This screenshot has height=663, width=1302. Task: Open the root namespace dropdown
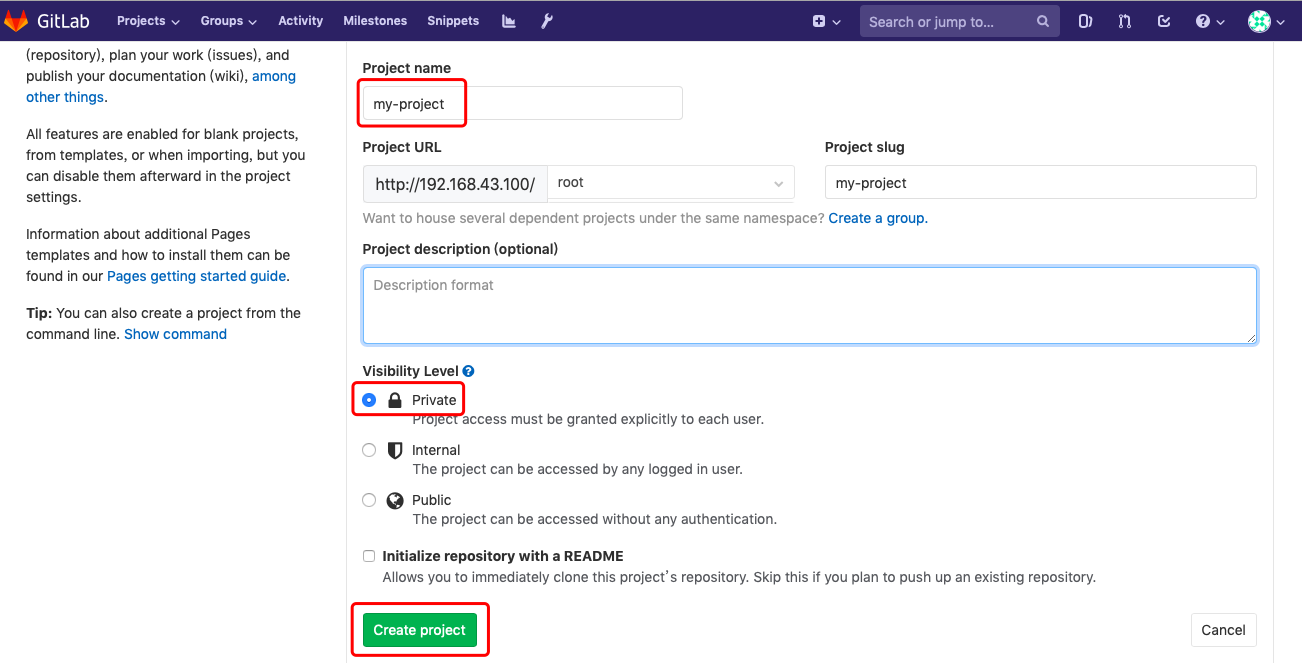click(670, 182)
